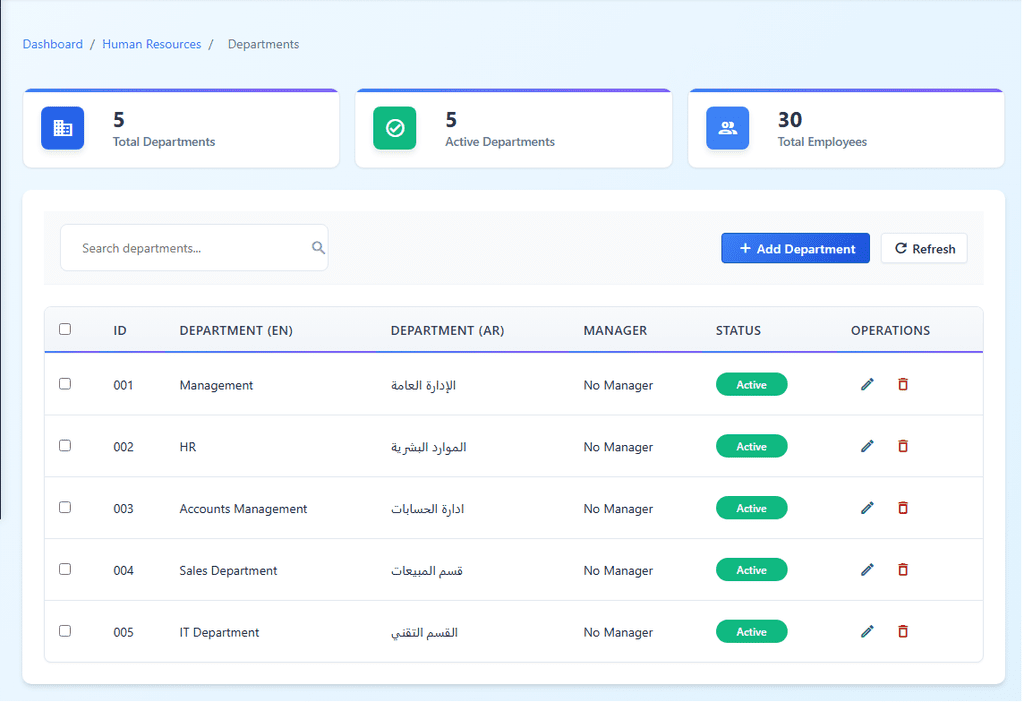The width and height of the screenshot is (1024, 702).
Task: Delete the HR department via trash icon
Action: click(903, 446)
